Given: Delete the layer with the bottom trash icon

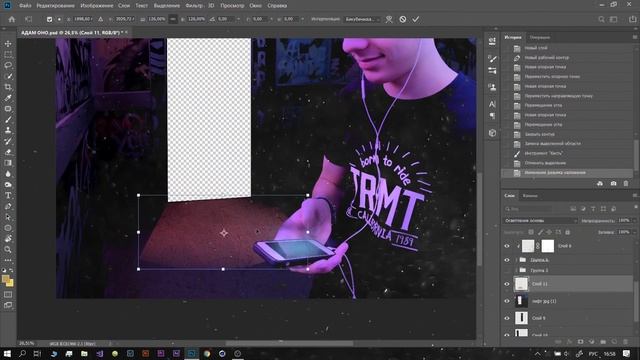Looking at the screenshot, I should click(x=626, y=341).
